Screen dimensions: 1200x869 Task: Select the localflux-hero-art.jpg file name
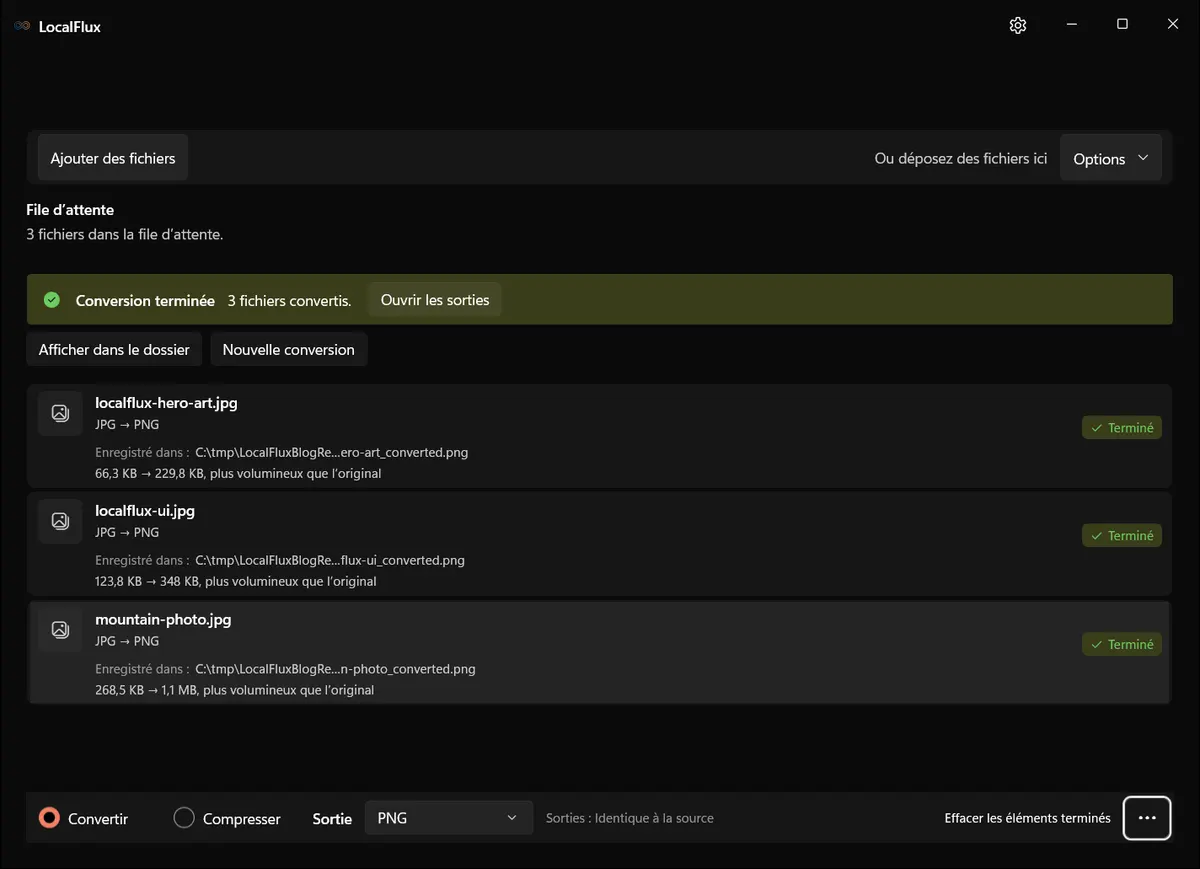[166, 403]
